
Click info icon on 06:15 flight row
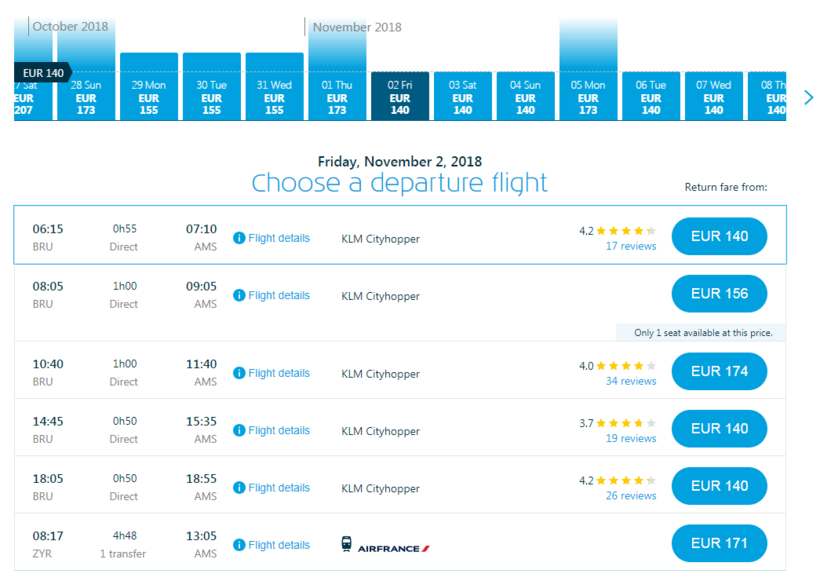pos(239,238)
